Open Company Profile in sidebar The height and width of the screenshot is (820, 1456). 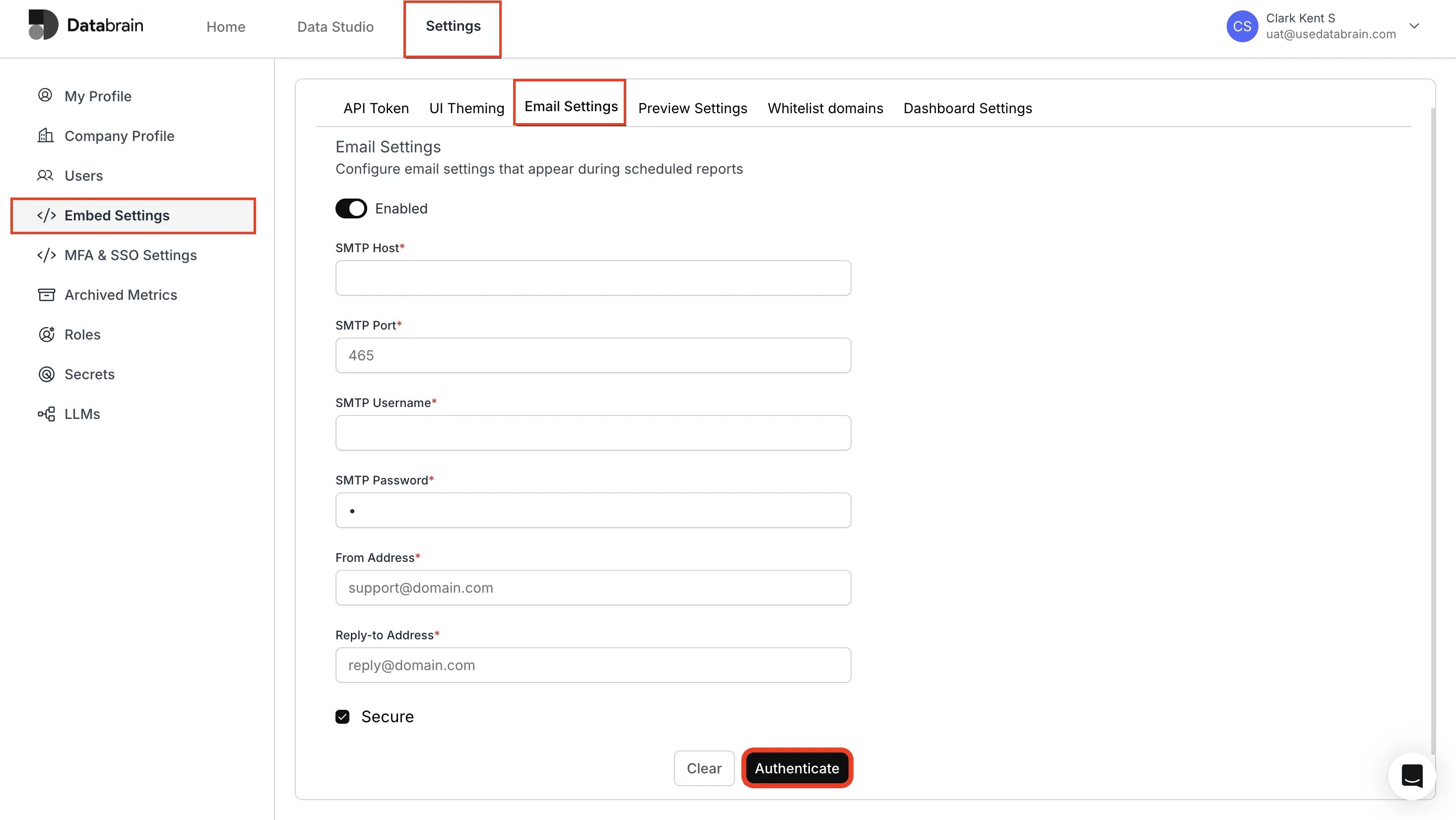pos(119,136)
